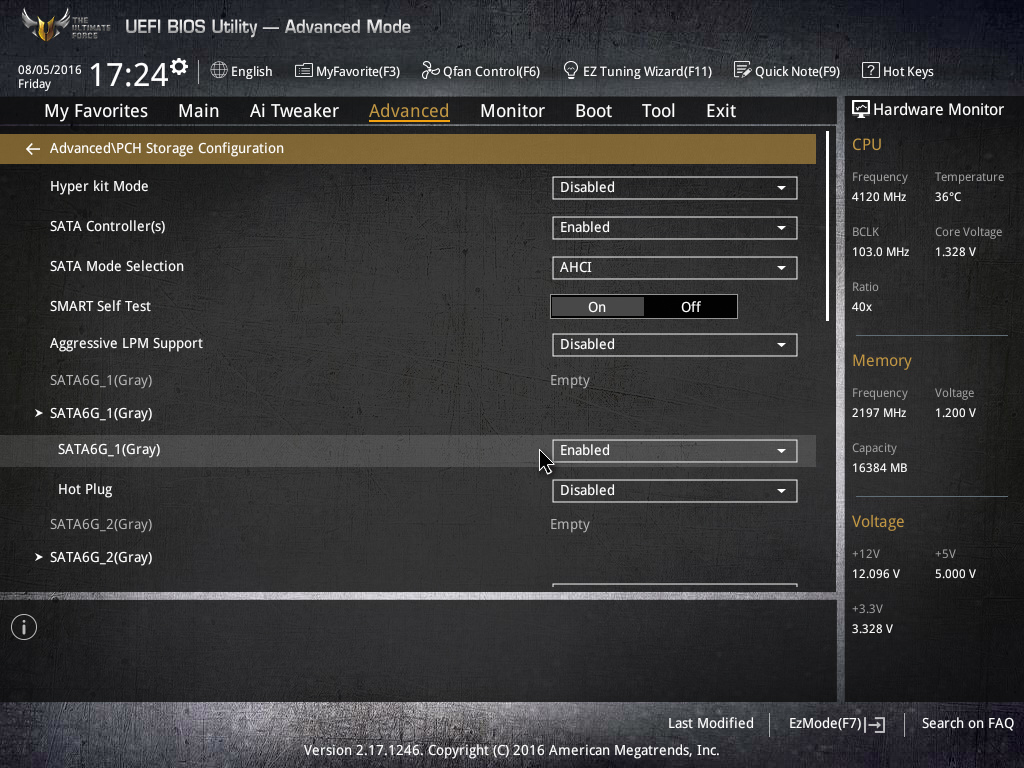Click BCLK value 103.0 MHz
1024x768 pixels.
pos(880,251)
